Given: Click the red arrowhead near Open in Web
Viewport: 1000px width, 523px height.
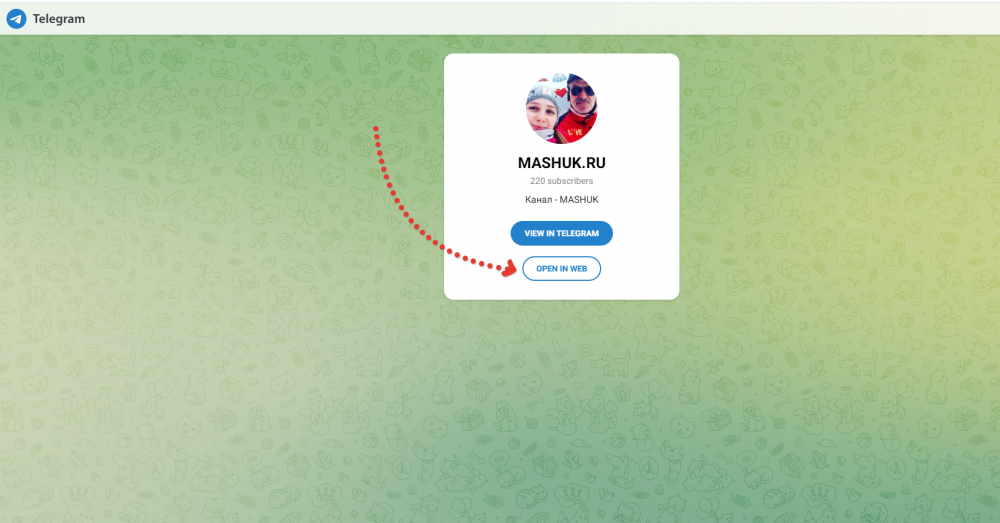Looking at the screenshot, I should tap(510, 269).
